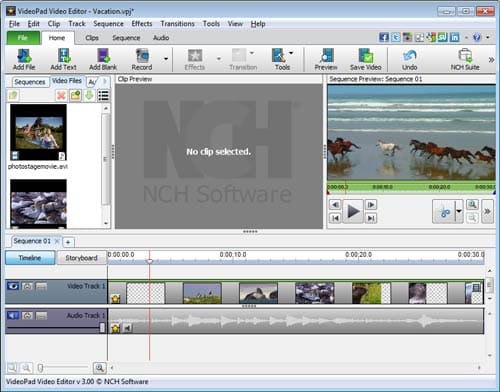
Task: Open the Sequence menu in the menu bar
Action: [108, 24]
